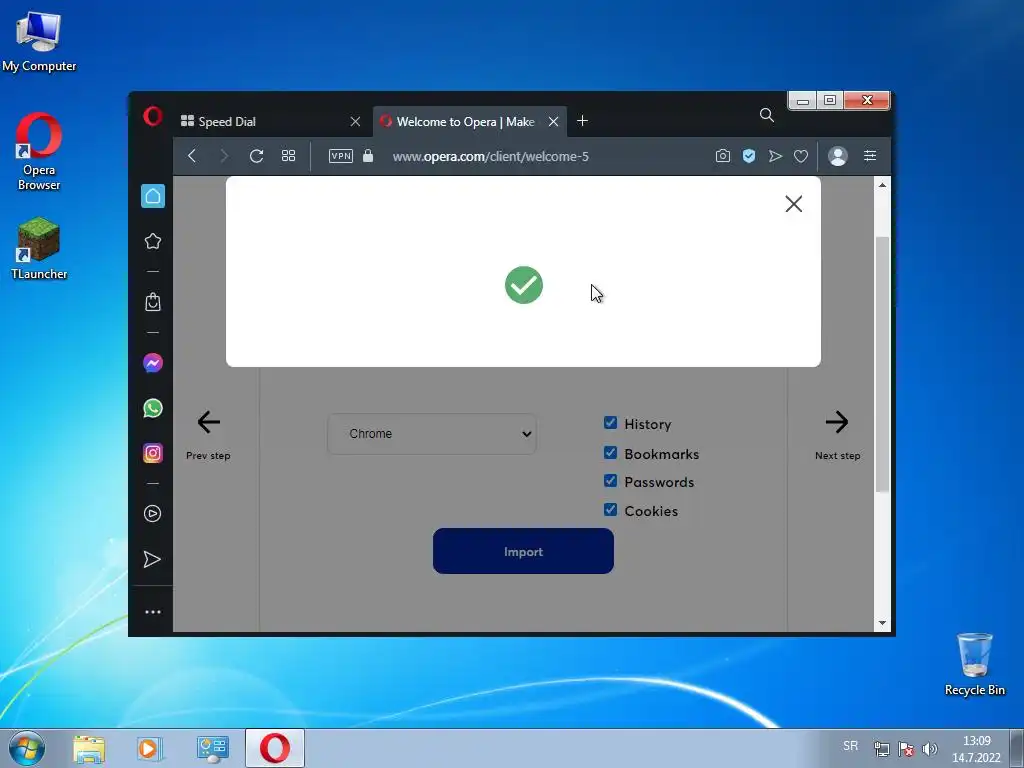Click the green checkmark success icon
The image size is (1024, 768).
(524, 285)
